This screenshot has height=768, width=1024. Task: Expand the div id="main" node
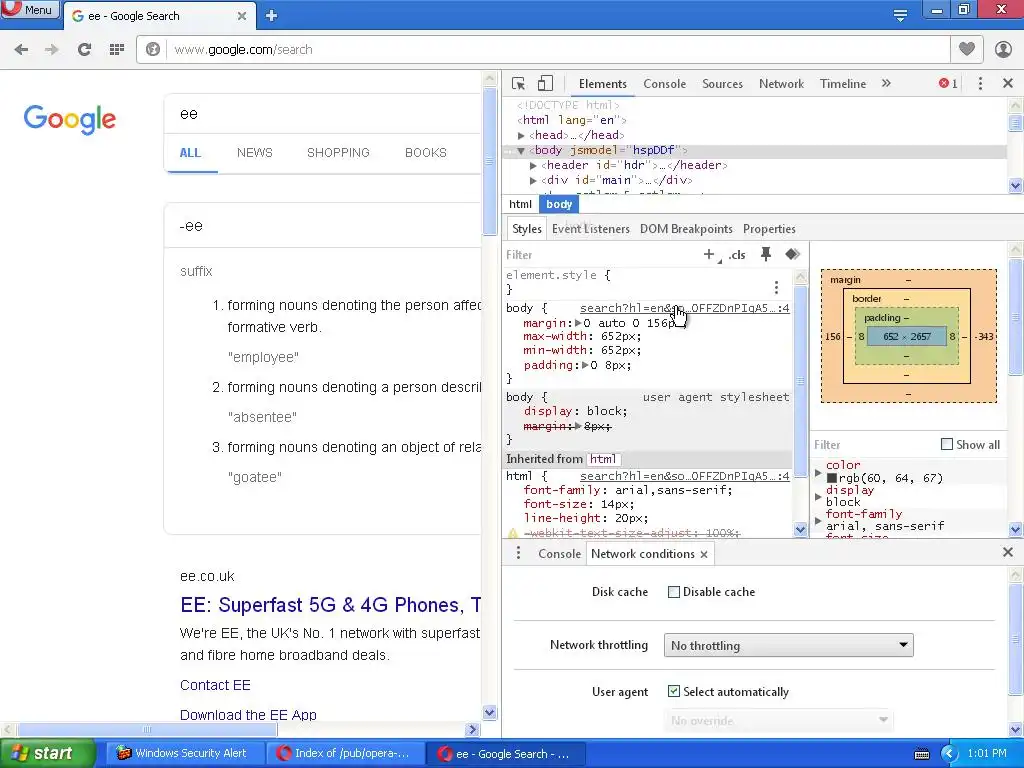click(x=534, y=181)
